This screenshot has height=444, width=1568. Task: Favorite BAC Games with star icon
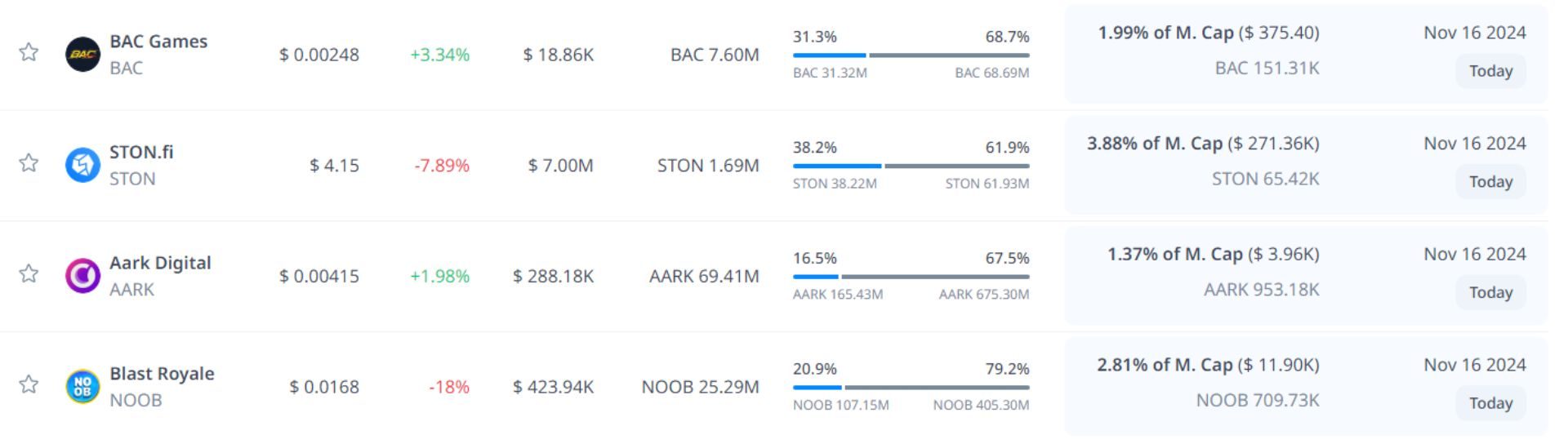[29, 52]
